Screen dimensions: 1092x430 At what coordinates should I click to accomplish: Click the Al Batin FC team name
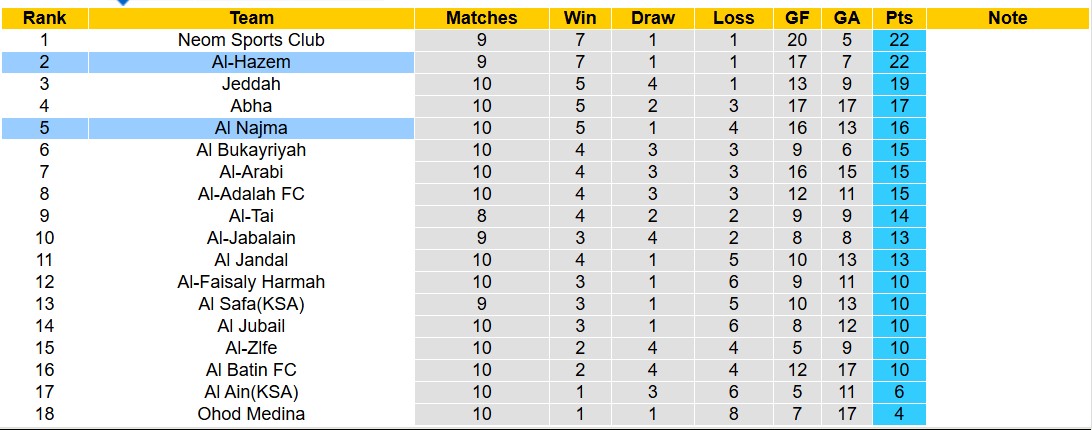[251, 370]
